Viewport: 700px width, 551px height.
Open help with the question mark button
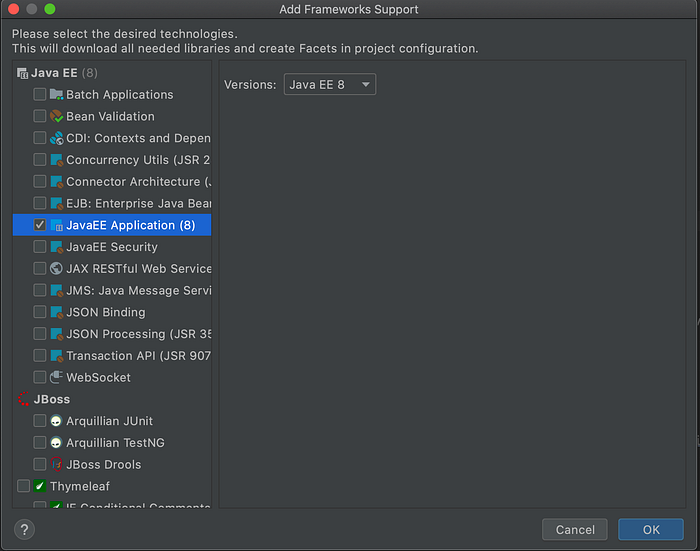[x=25, y=530]
